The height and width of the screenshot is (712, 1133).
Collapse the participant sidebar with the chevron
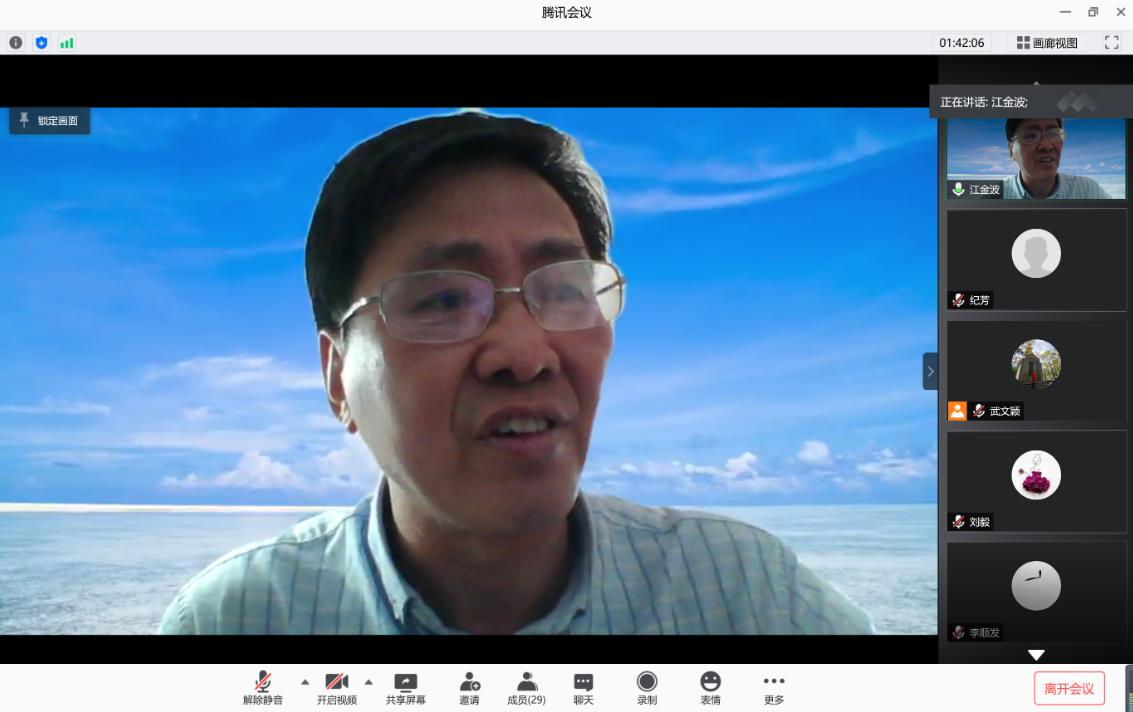point(930,371)
